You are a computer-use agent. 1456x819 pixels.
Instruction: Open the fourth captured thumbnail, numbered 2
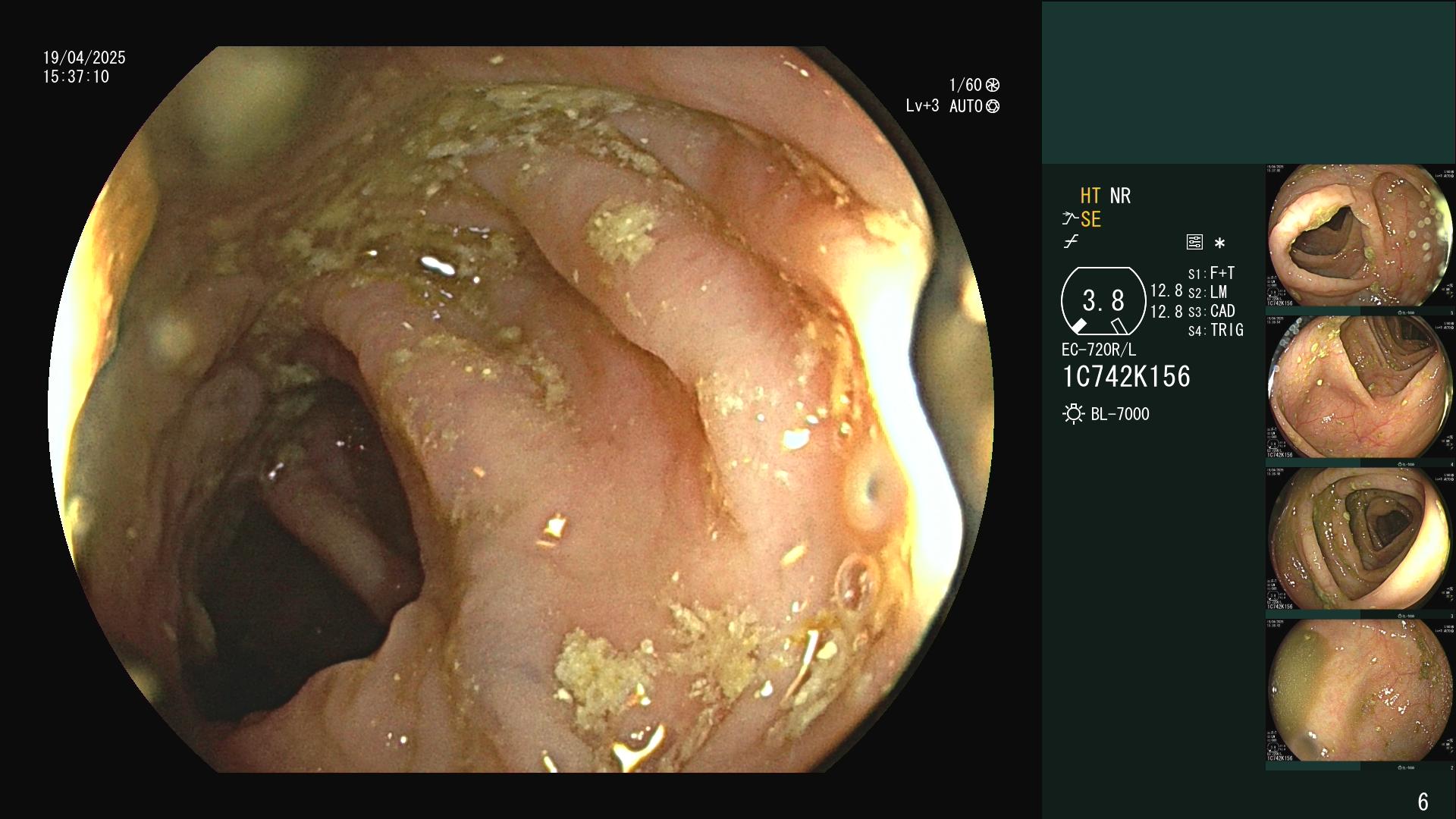click(1360, 695)
